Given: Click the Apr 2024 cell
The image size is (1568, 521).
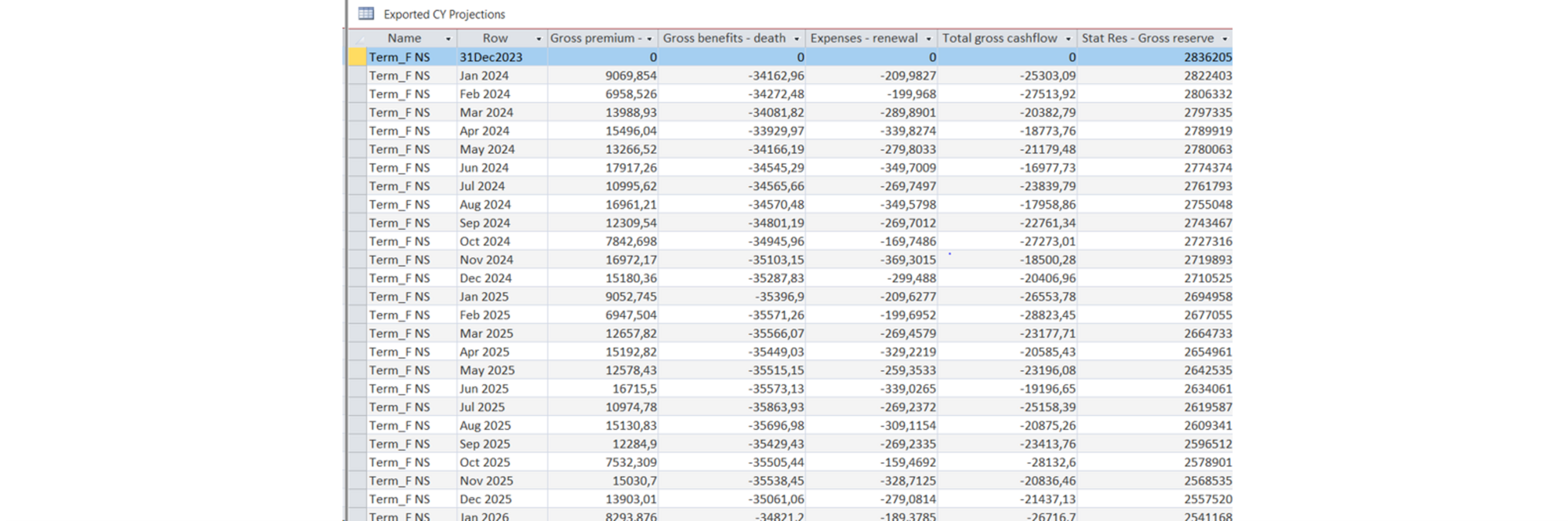Looking at the screenshot, I should click(x=502, y=130).
